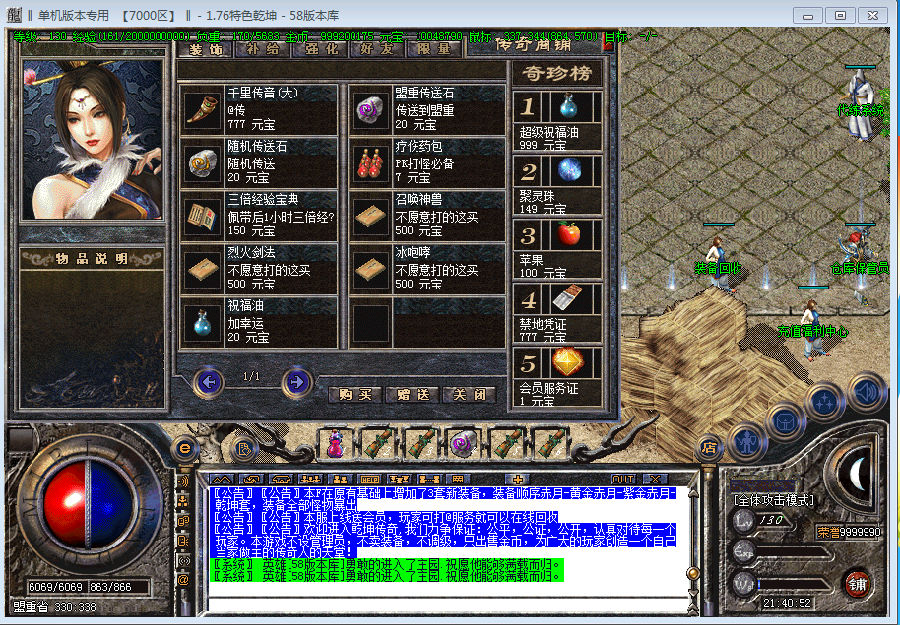Click the red potion in quick belt
Screen dimensions: 900x625
coord(336,441)
